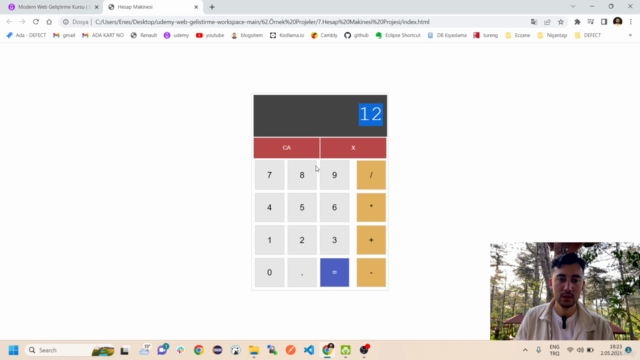Click calculator digit 4

[269, 207]
